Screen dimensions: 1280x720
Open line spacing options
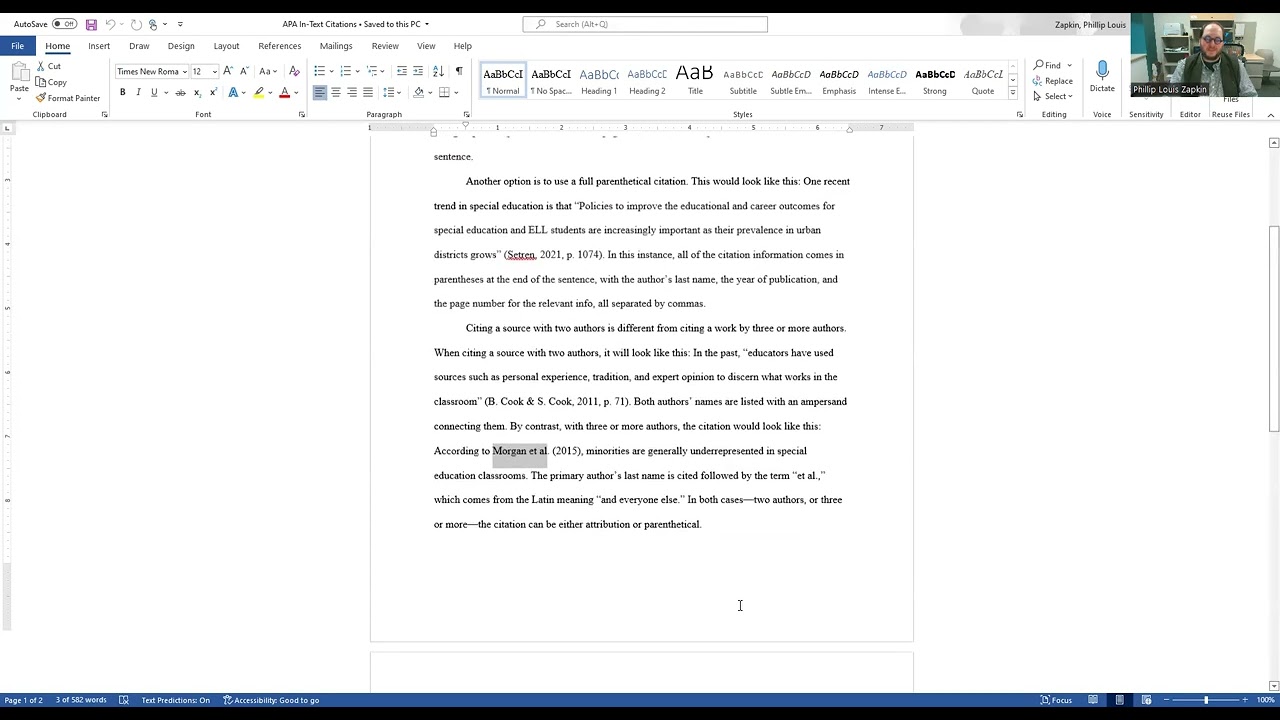[392, 92]
